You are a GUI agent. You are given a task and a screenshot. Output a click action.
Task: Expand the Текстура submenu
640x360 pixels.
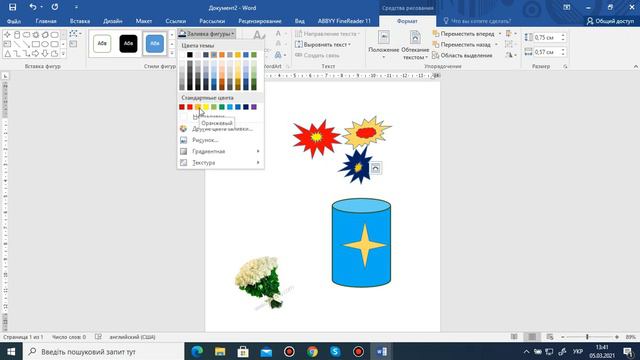220,162
